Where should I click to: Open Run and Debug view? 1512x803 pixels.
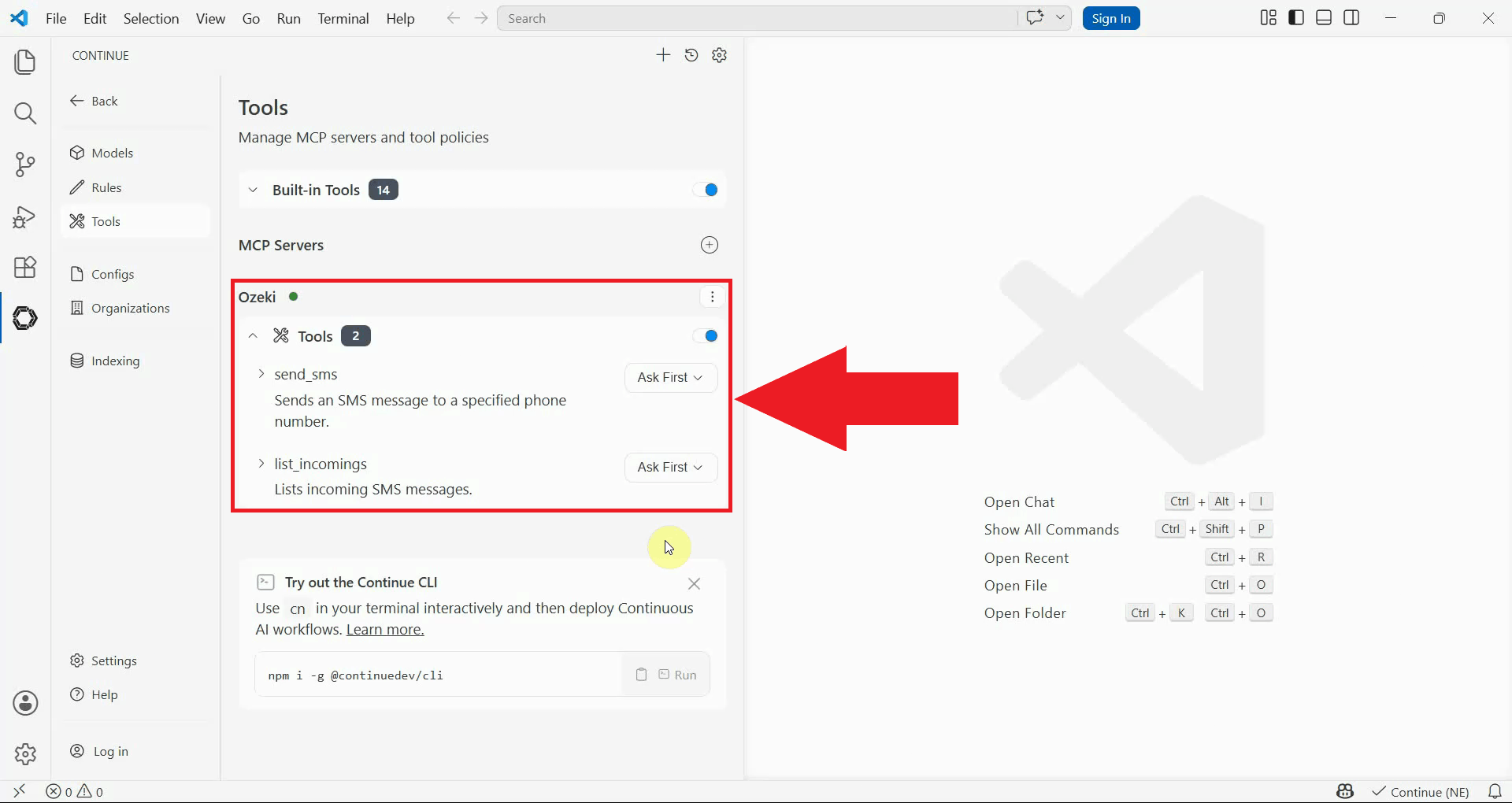(25, 216)
